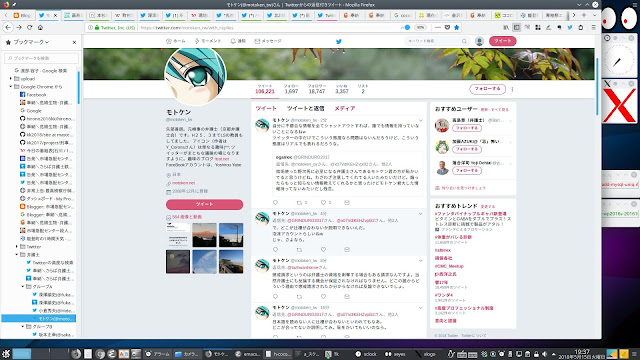640x360 pixels.
Task: Click the tweet count 106,221 stat
Action: pyautogui.click(x=265, y=89)
